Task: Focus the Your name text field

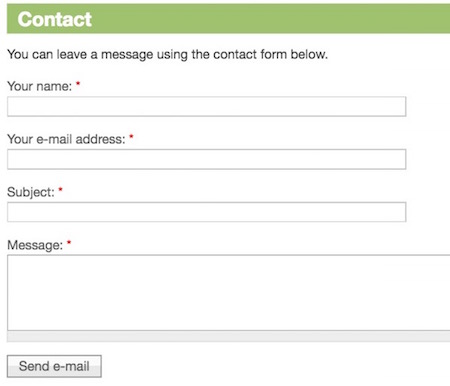Action: pos(207,107)
